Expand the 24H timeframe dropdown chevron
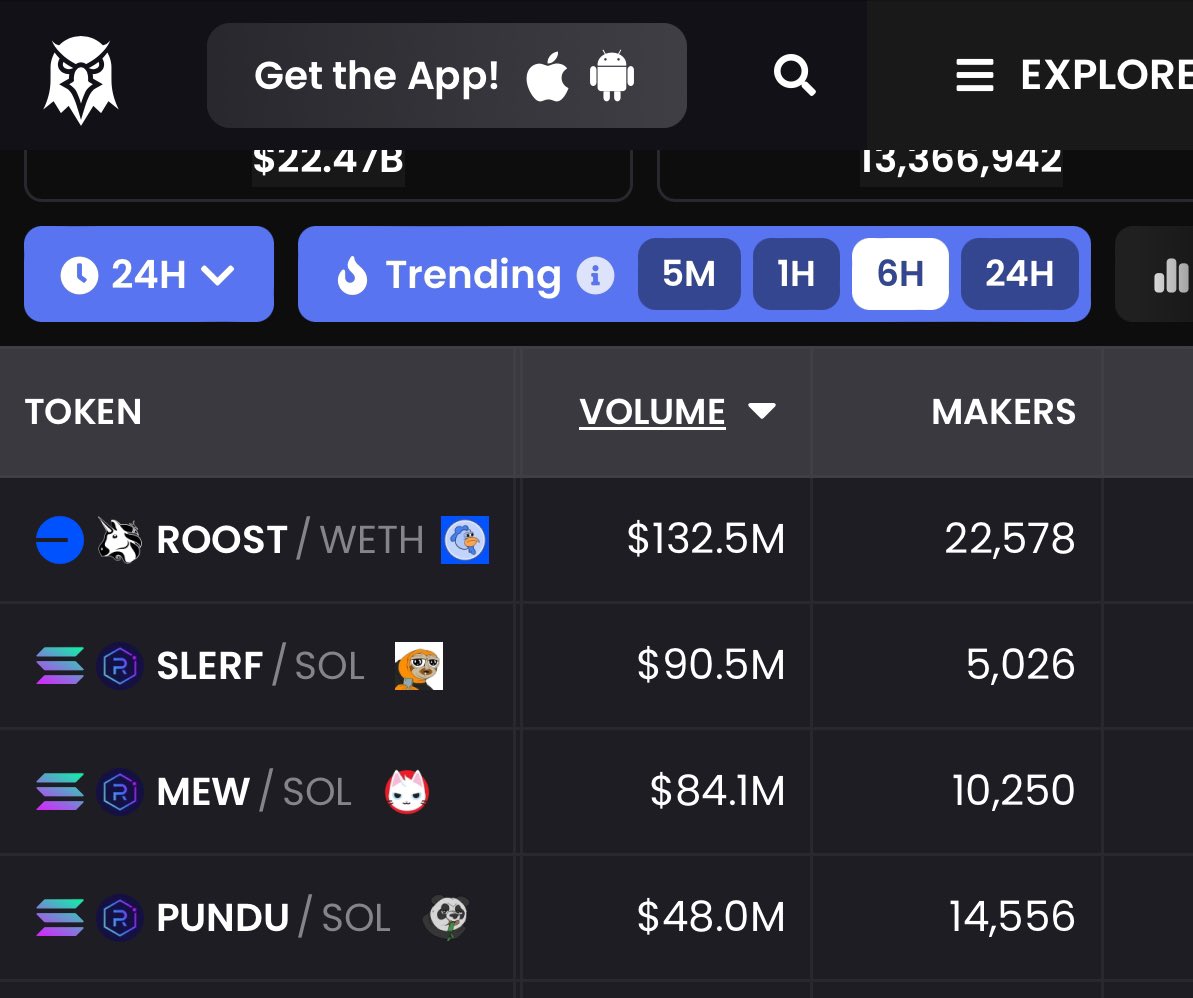Screen dimensions: 1193x998 pos(218,275)
